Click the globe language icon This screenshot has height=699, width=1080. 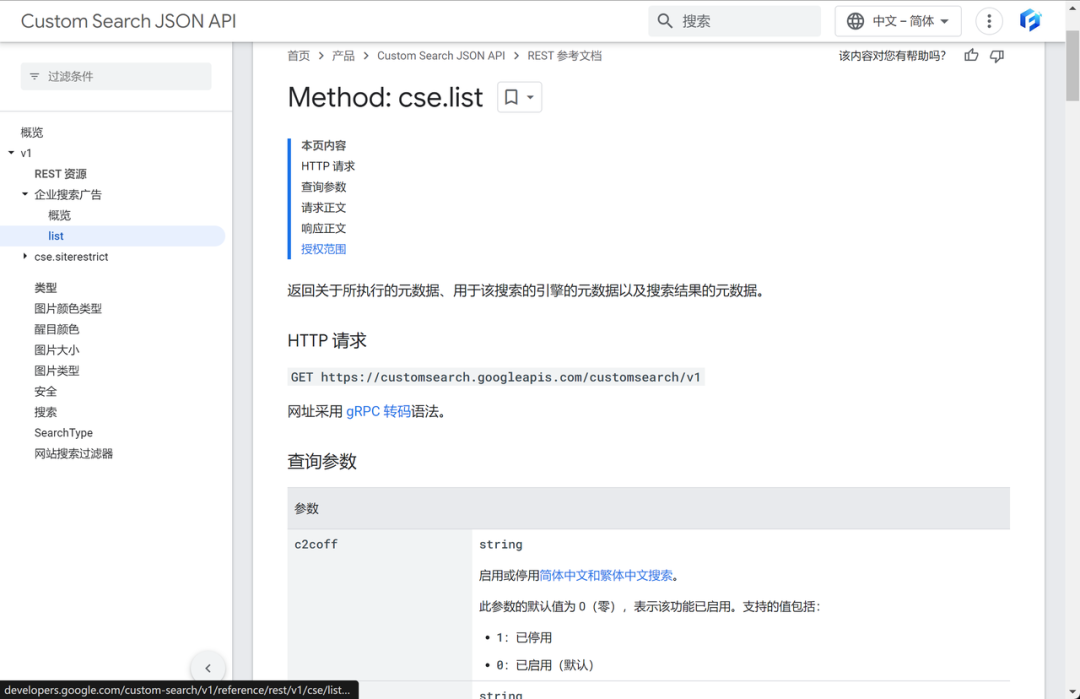coord(855,21)
